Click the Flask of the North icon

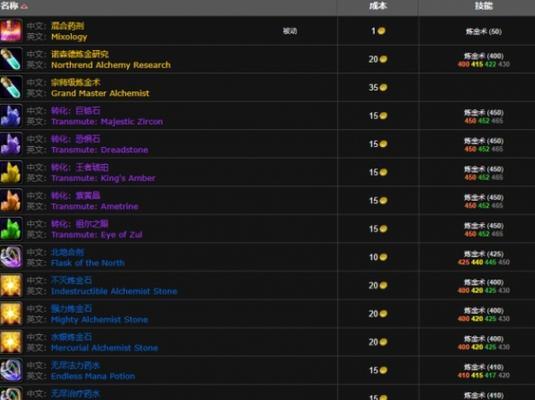(11, 257)
